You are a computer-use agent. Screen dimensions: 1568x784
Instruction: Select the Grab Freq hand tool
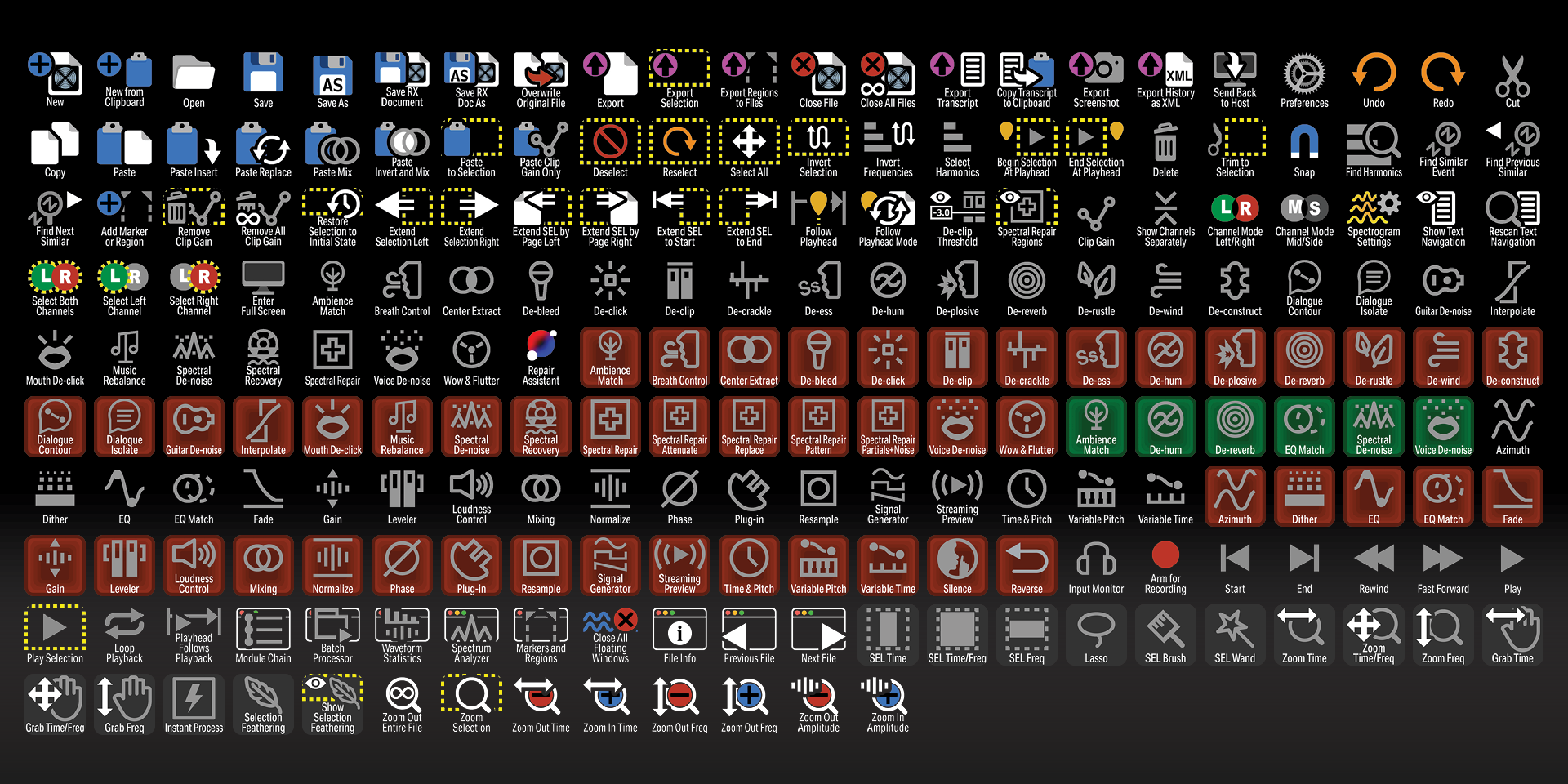124,704
